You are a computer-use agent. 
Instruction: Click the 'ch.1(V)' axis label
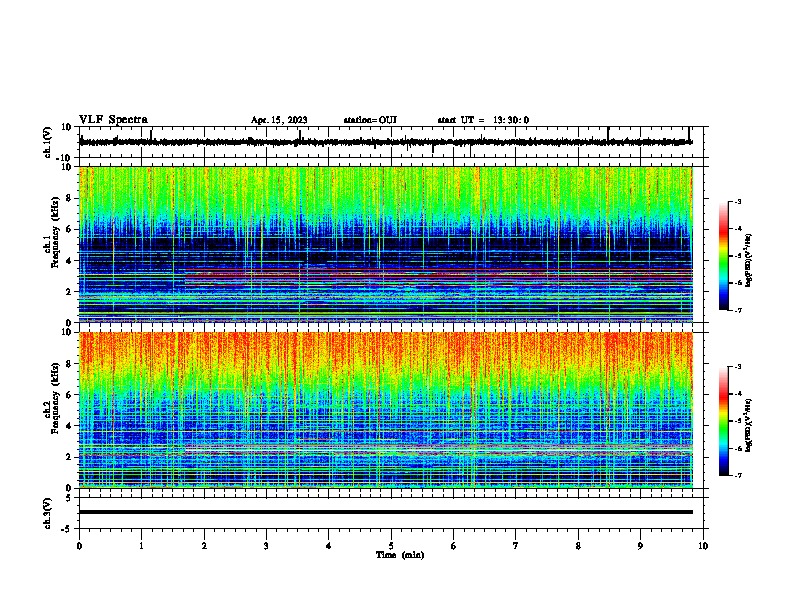[x=48, y=142]
